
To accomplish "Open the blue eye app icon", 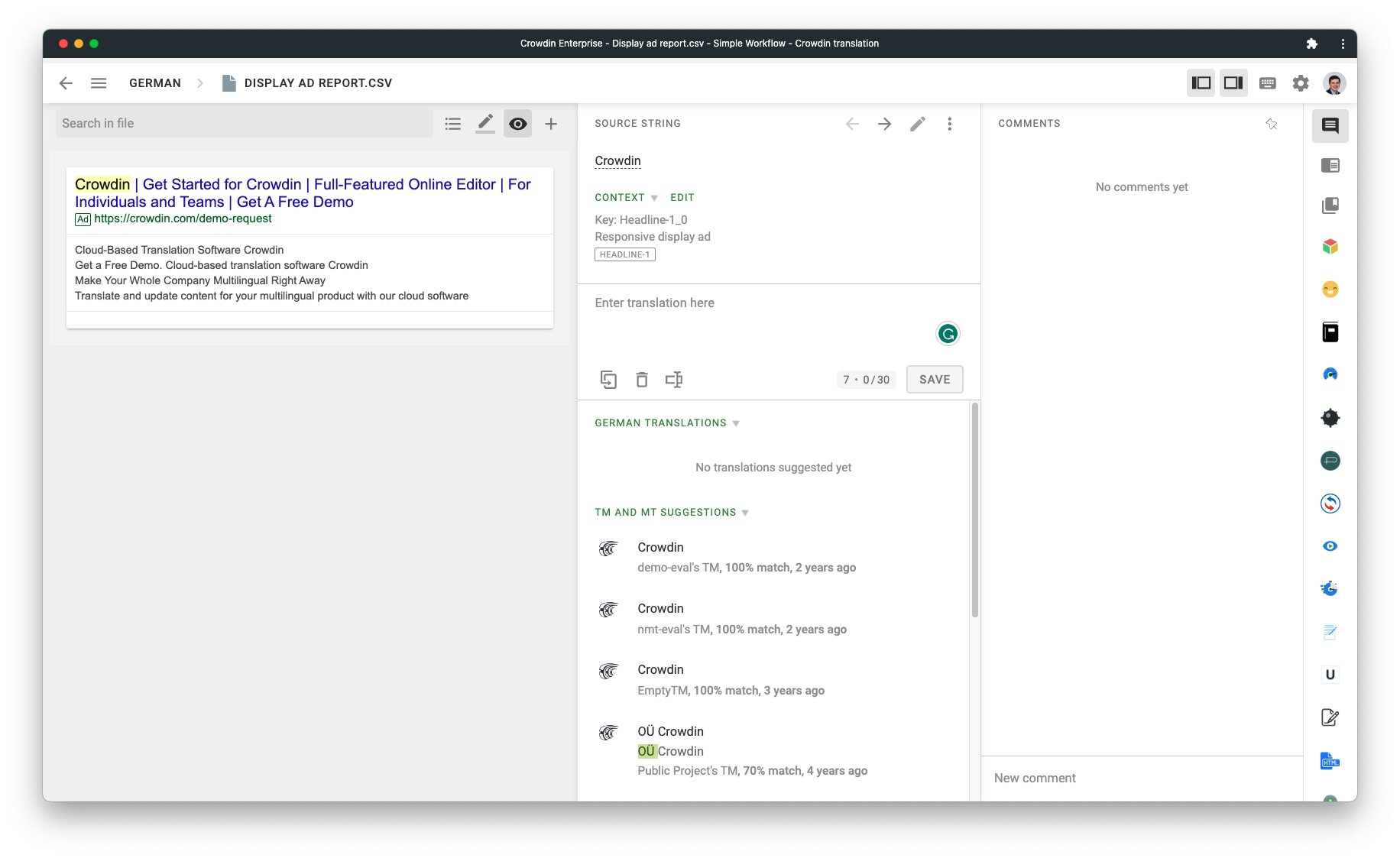I will point(1330,546).
